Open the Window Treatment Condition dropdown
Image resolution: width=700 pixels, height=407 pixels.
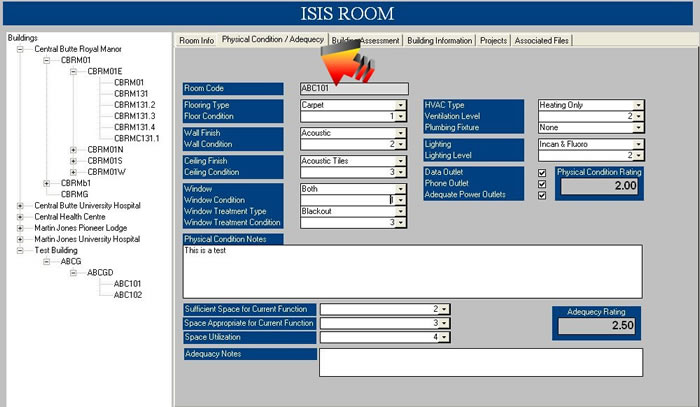tap(400, 222)
